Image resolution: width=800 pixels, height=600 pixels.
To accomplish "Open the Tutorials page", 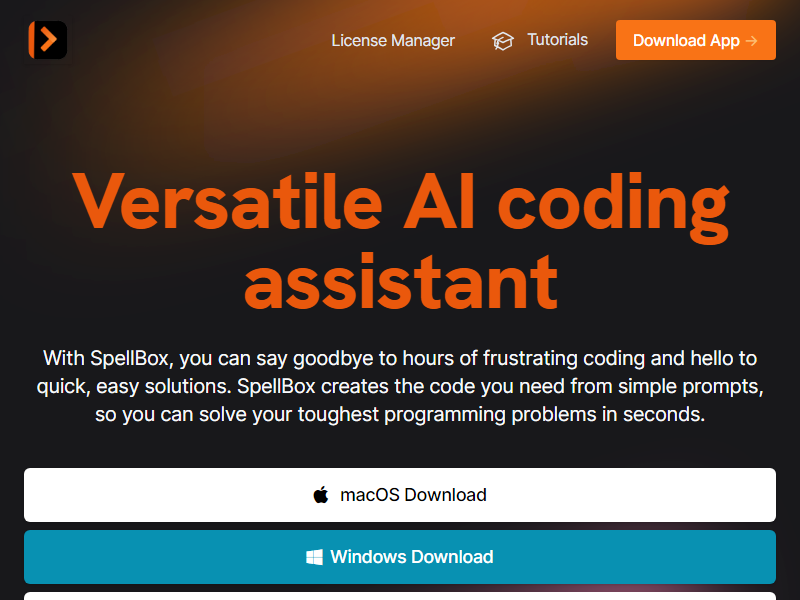I will click(x=557, y=40).
